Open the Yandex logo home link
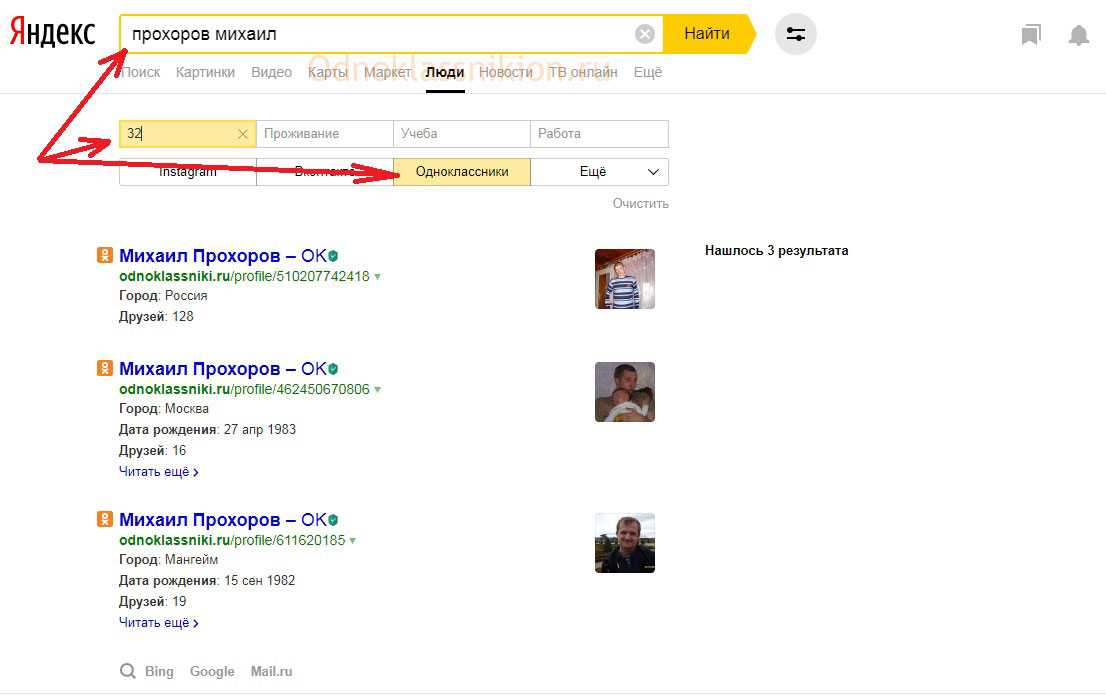This screenshot has height=695, width=1106. (52, 33)
